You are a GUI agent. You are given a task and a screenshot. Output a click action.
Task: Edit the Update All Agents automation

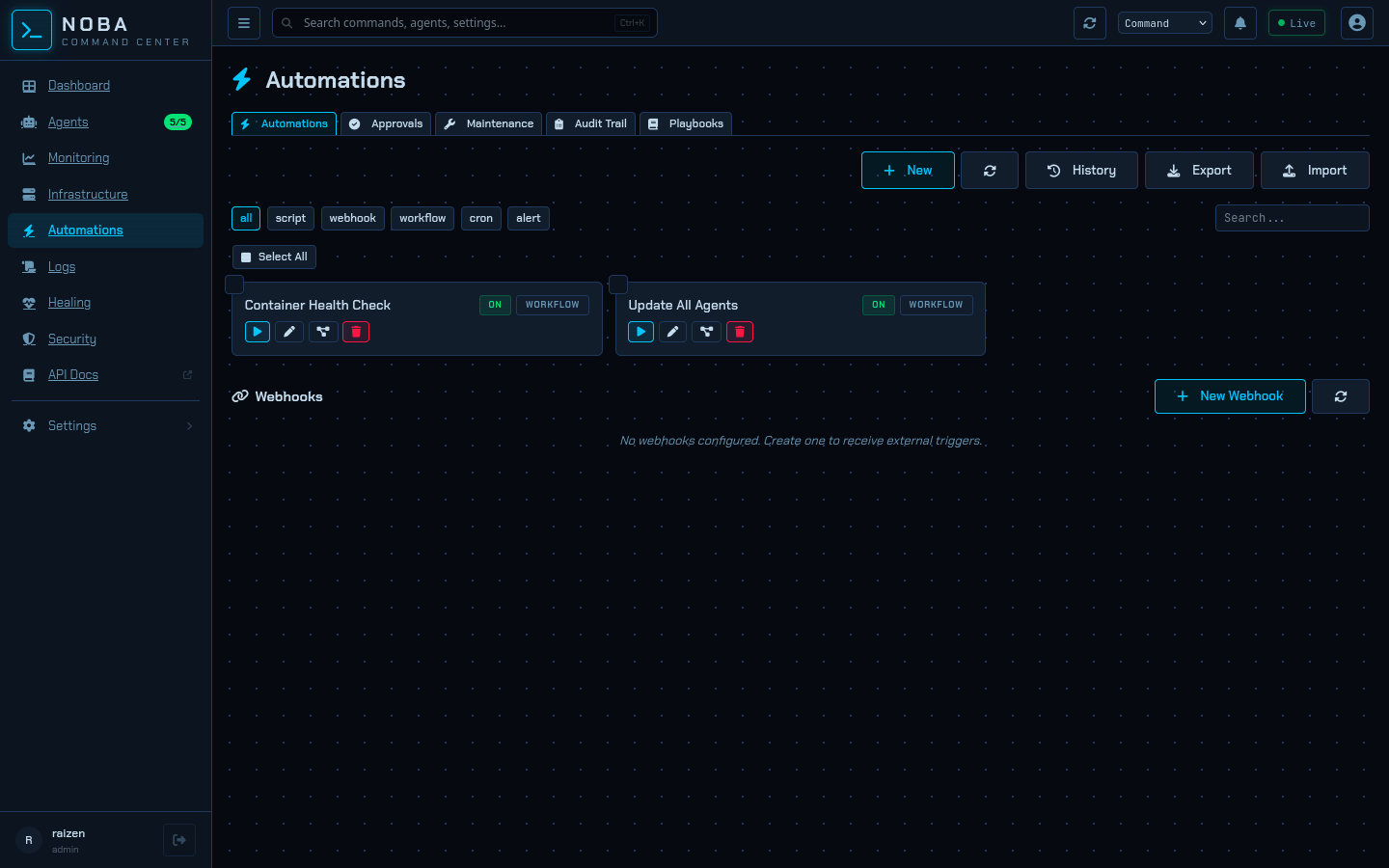672,332
